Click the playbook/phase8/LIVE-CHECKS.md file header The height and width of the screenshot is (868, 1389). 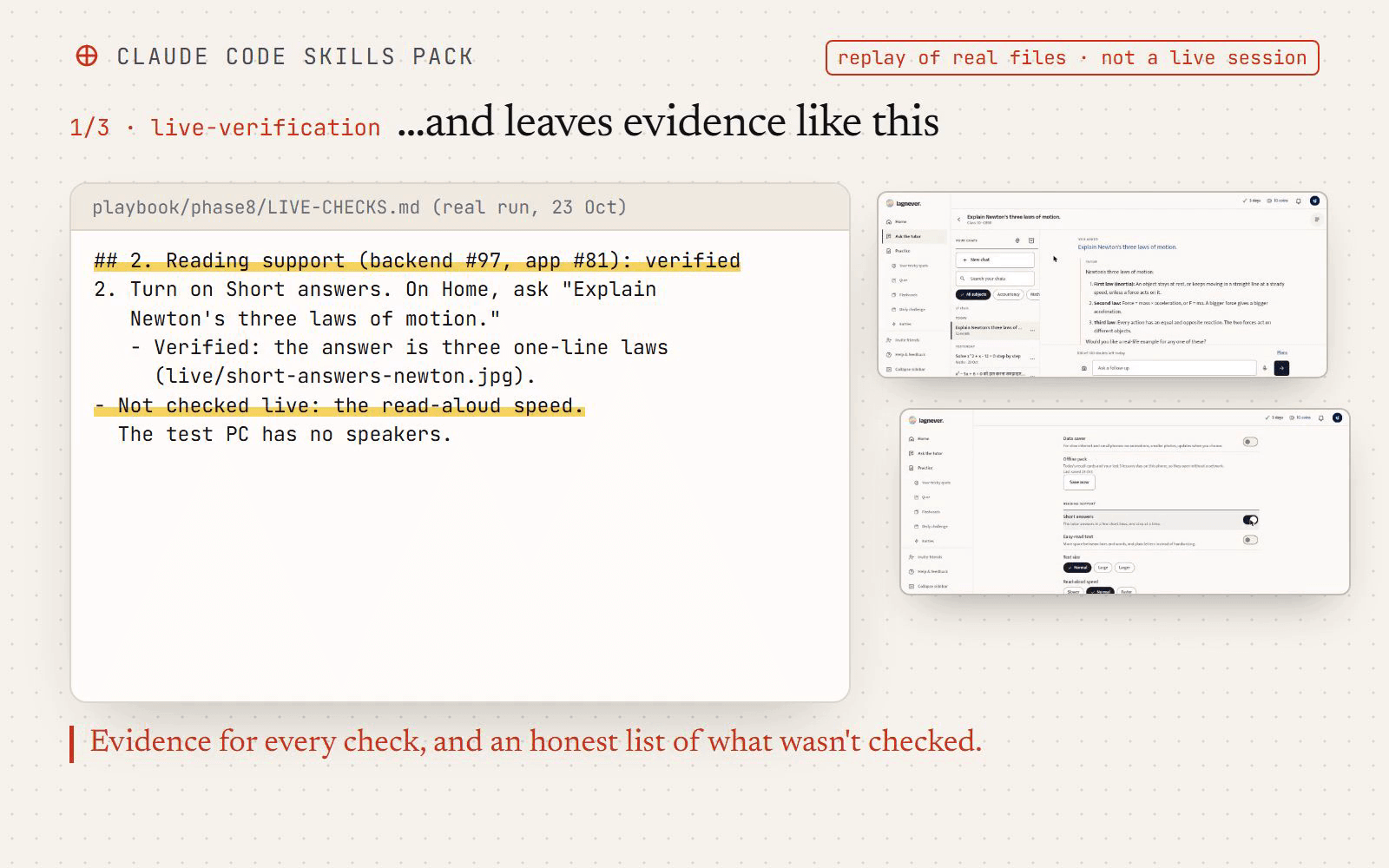coord(460,207)
